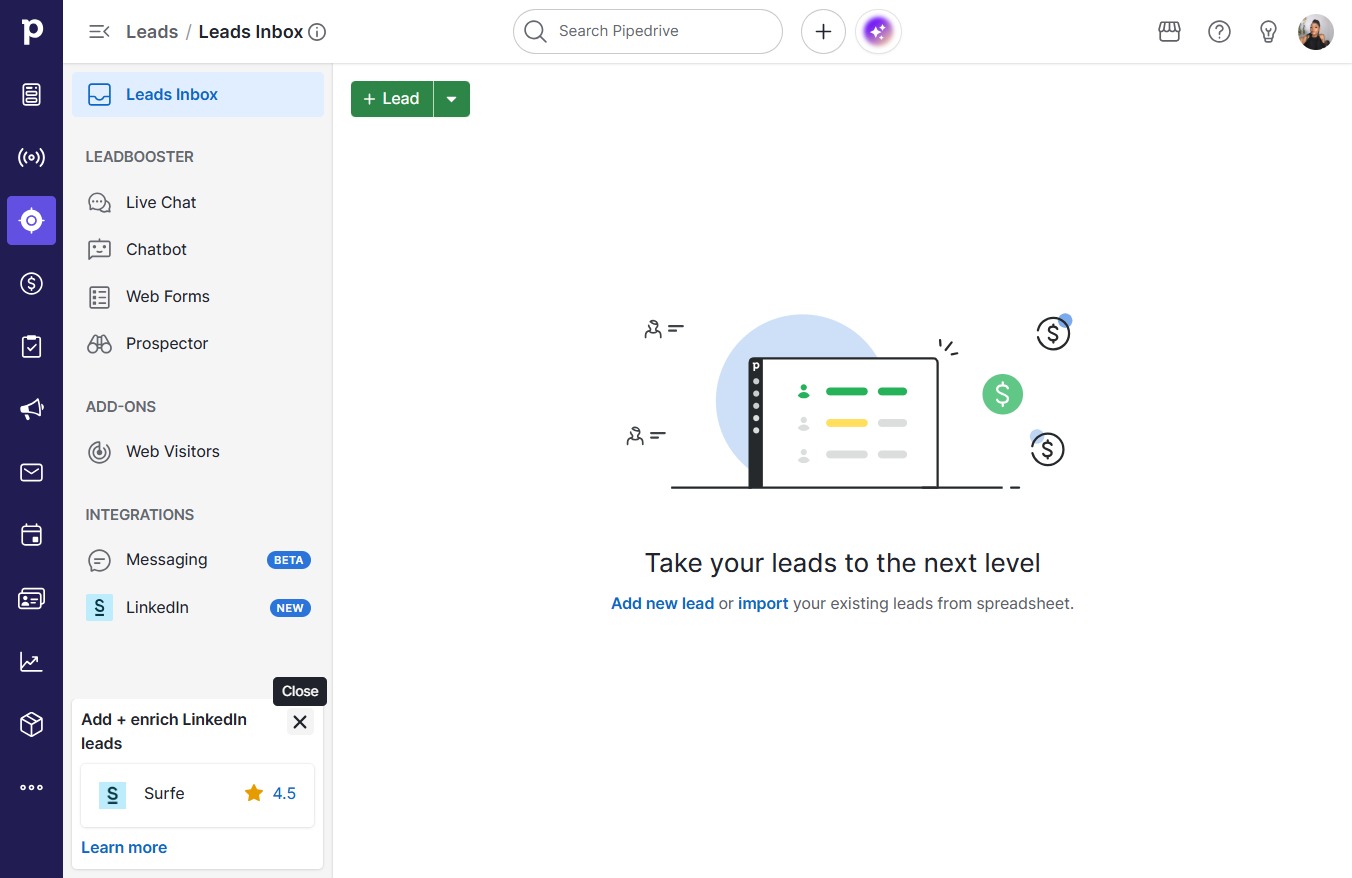This screenshot has height=878, width=1352.
Task: Open the AI assistant sparkle icon
Action: [x=878, y=32]
